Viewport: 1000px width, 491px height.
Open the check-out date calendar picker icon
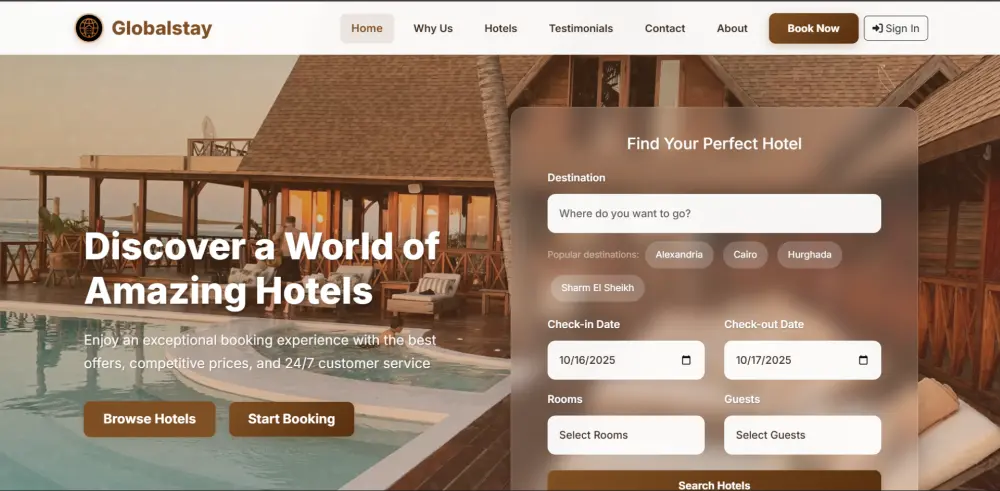pos(863,360)
